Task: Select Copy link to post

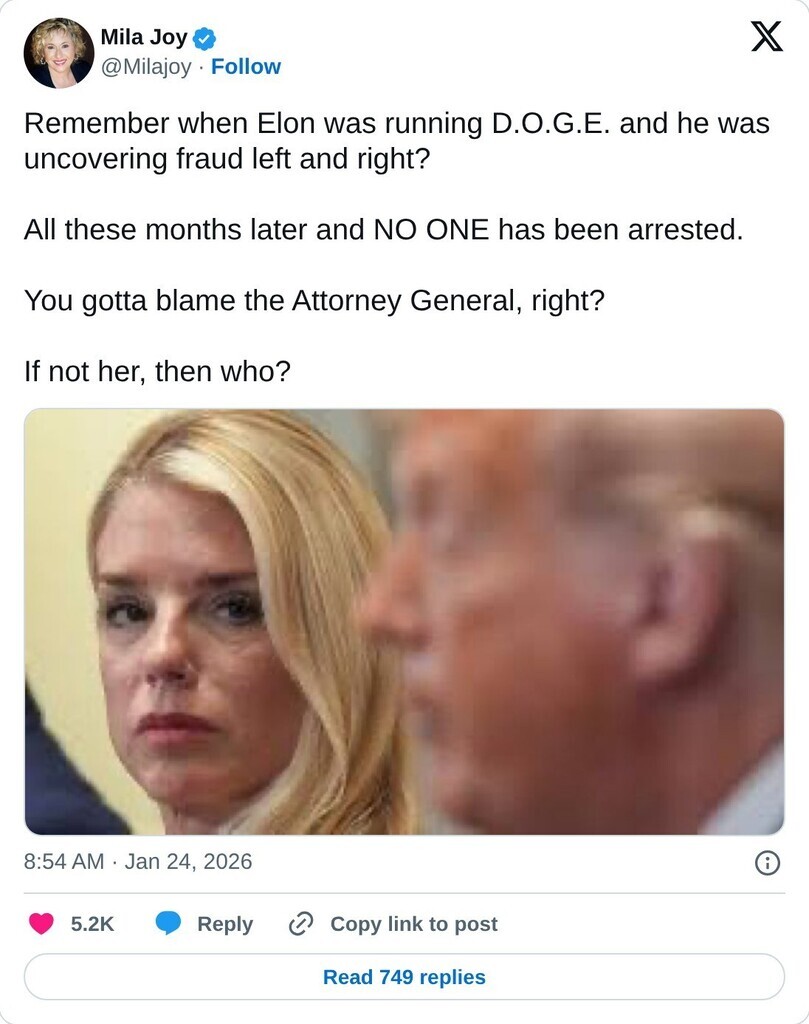Action: [x=414, y=924]
